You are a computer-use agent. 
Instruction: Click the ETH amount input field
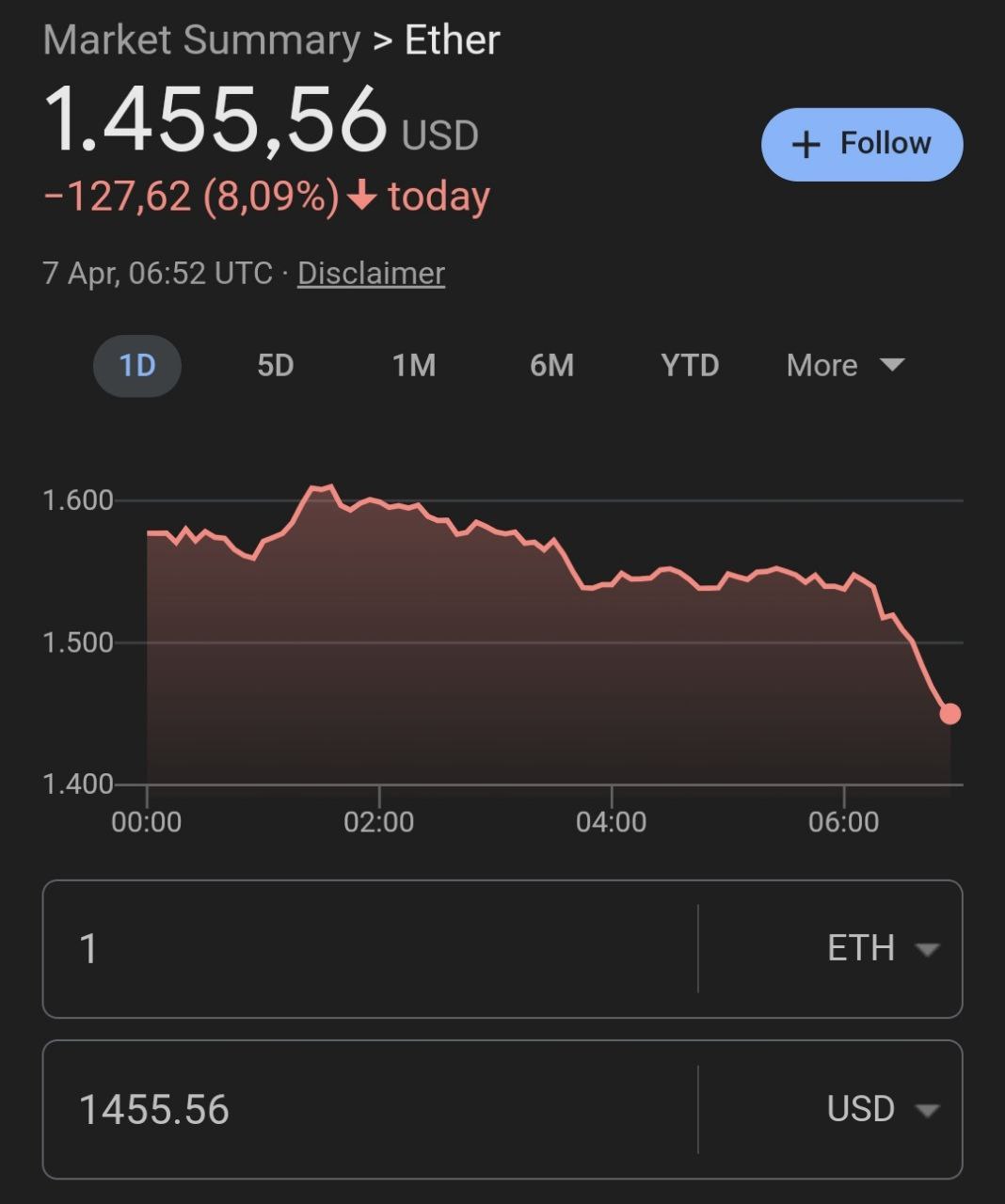click(x=371, y=948)
